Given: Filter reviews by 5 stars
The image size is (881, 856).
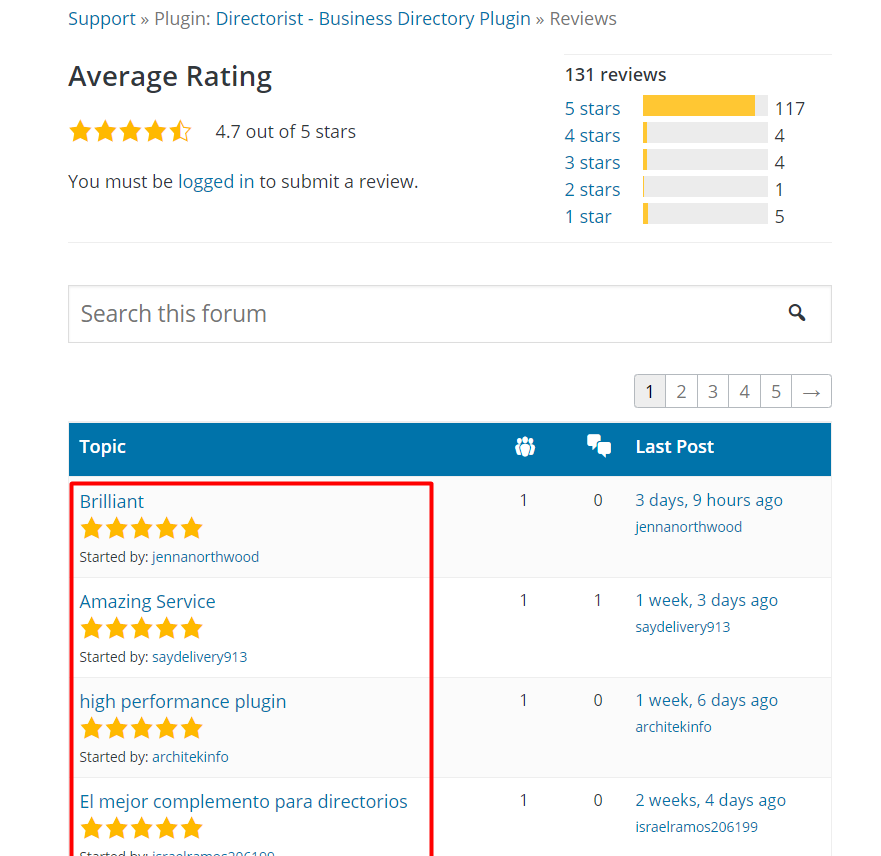Looking at the screenshot, I should (x=592, y=108).
